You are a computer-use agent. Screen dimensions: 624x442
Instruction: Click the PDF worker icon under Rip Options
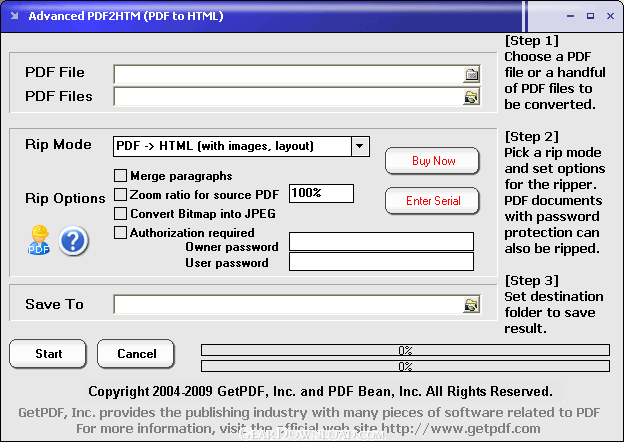pos(39,240)
